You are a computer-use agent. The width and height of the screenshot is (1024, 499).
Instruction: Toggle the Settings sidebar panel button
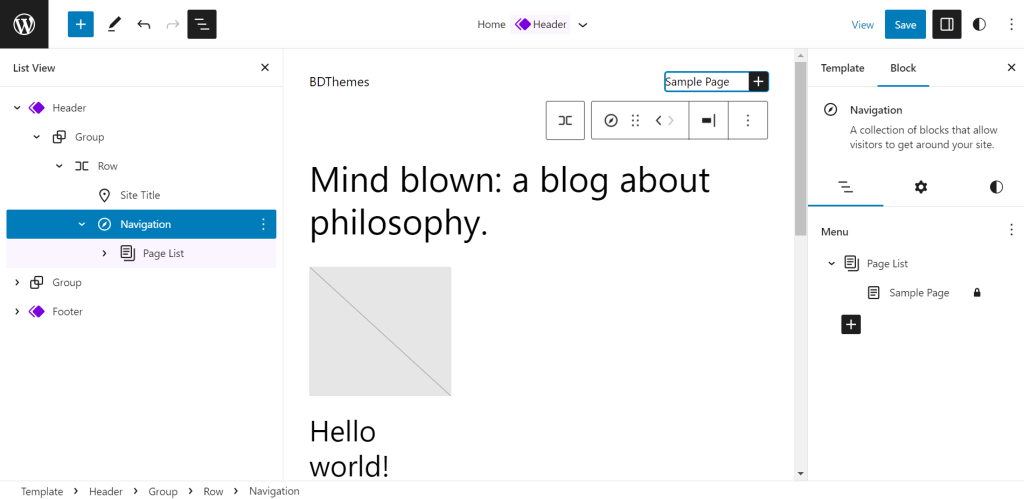[x=947, y=24]
